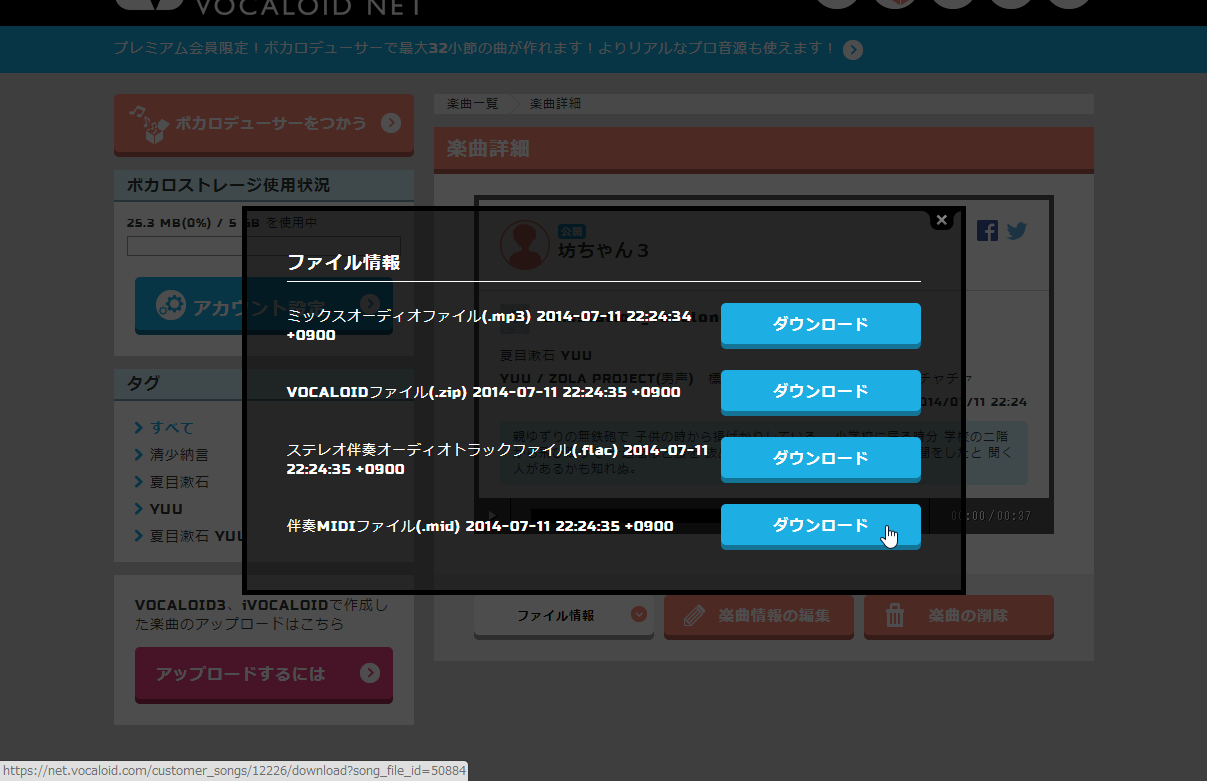Click the storage usage progress bar
Screen dimensions: 1207x781
(264, 246)
